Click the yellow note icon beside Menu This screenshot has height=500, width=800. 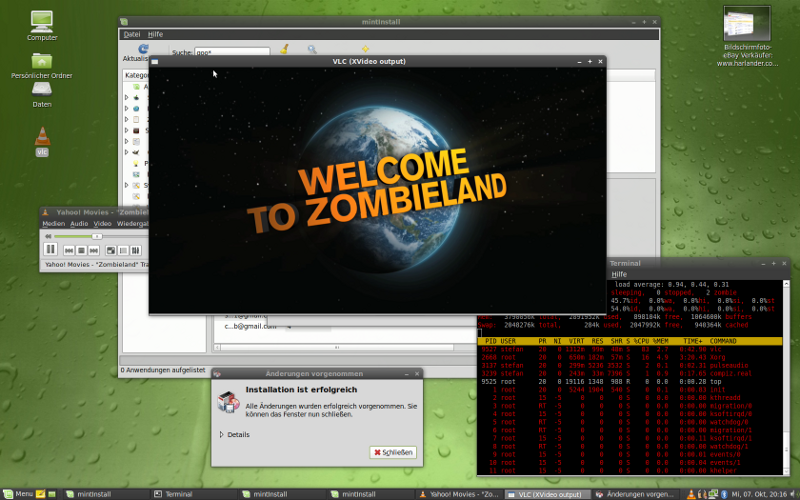(x=40, y=494)
